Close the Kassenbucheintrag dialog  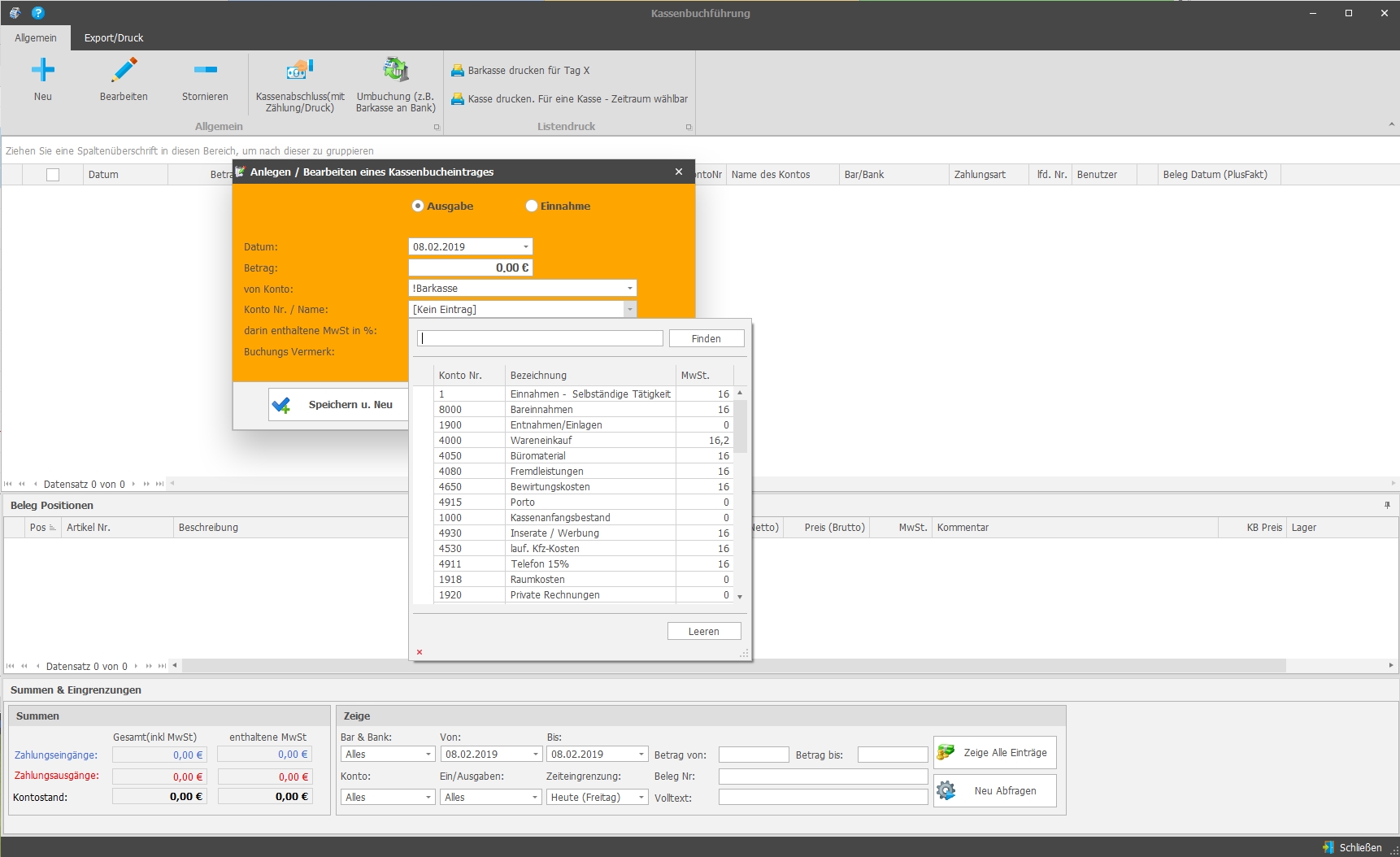tap(679, 172)
